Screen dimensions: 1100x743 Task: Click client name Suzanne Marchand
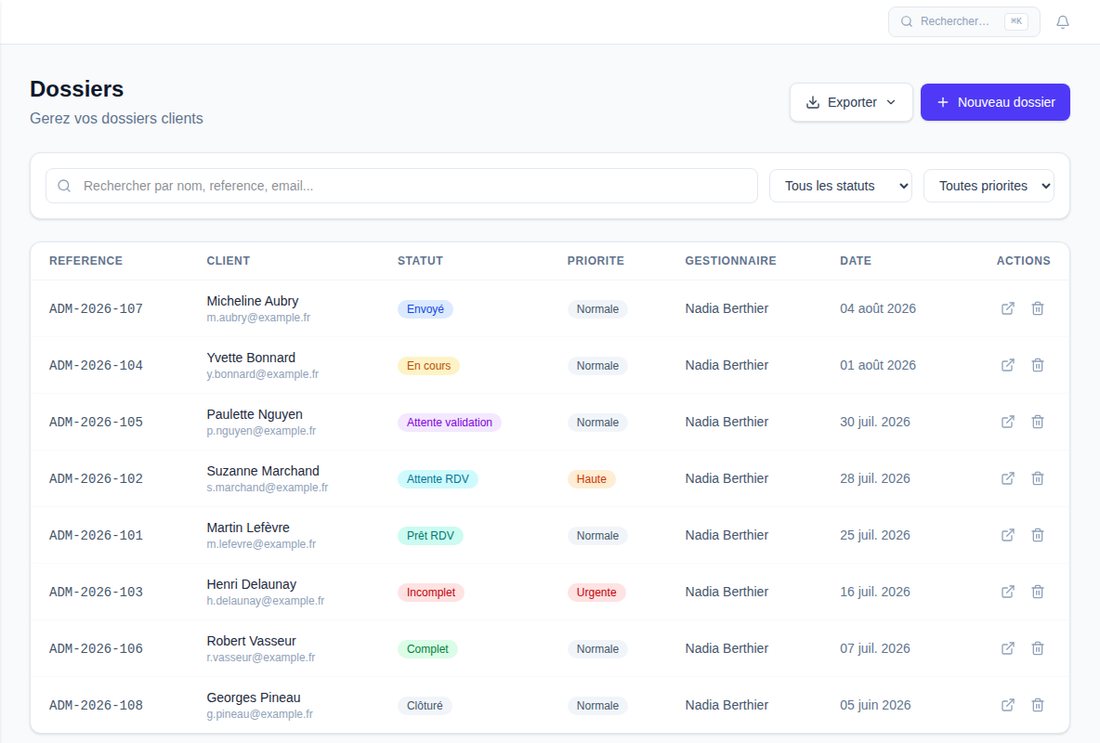(263, 471)
